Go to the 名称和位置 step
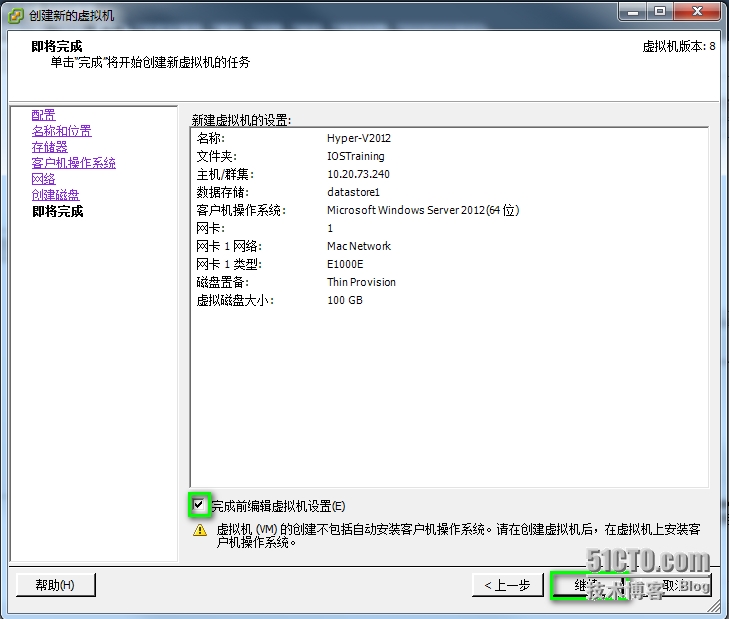Screen dimensions: 729x619 (x=61, y=131)
